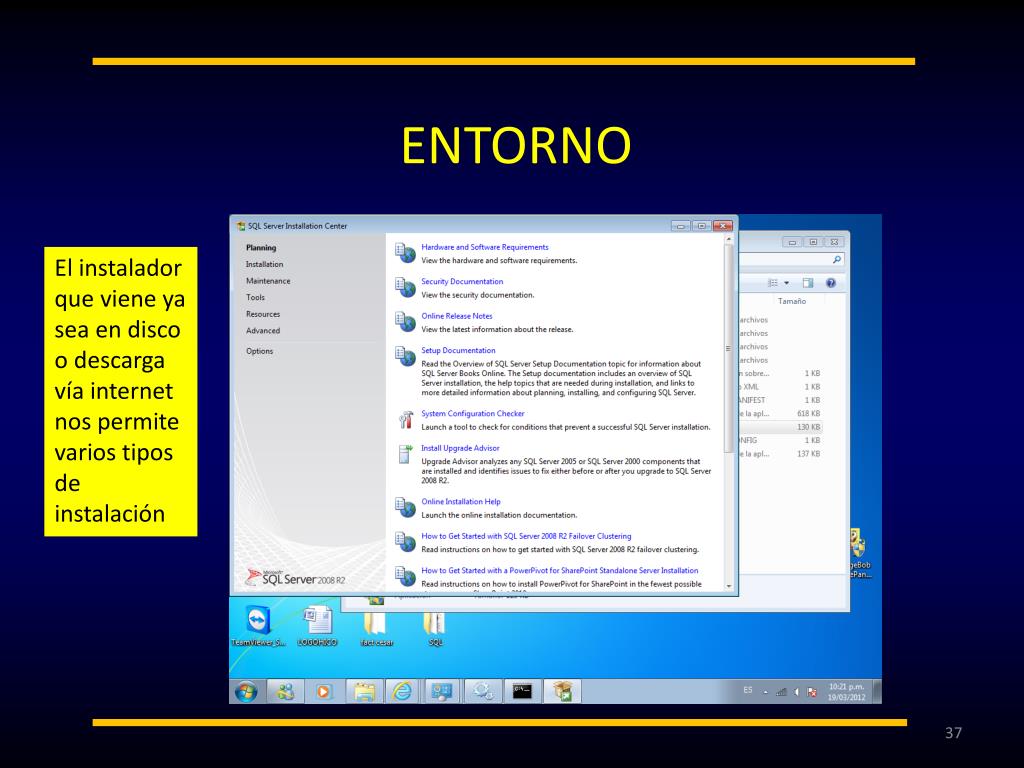
Task: Click the PowerPivot for SharePoint globe icon
Action: click(405, 576)
